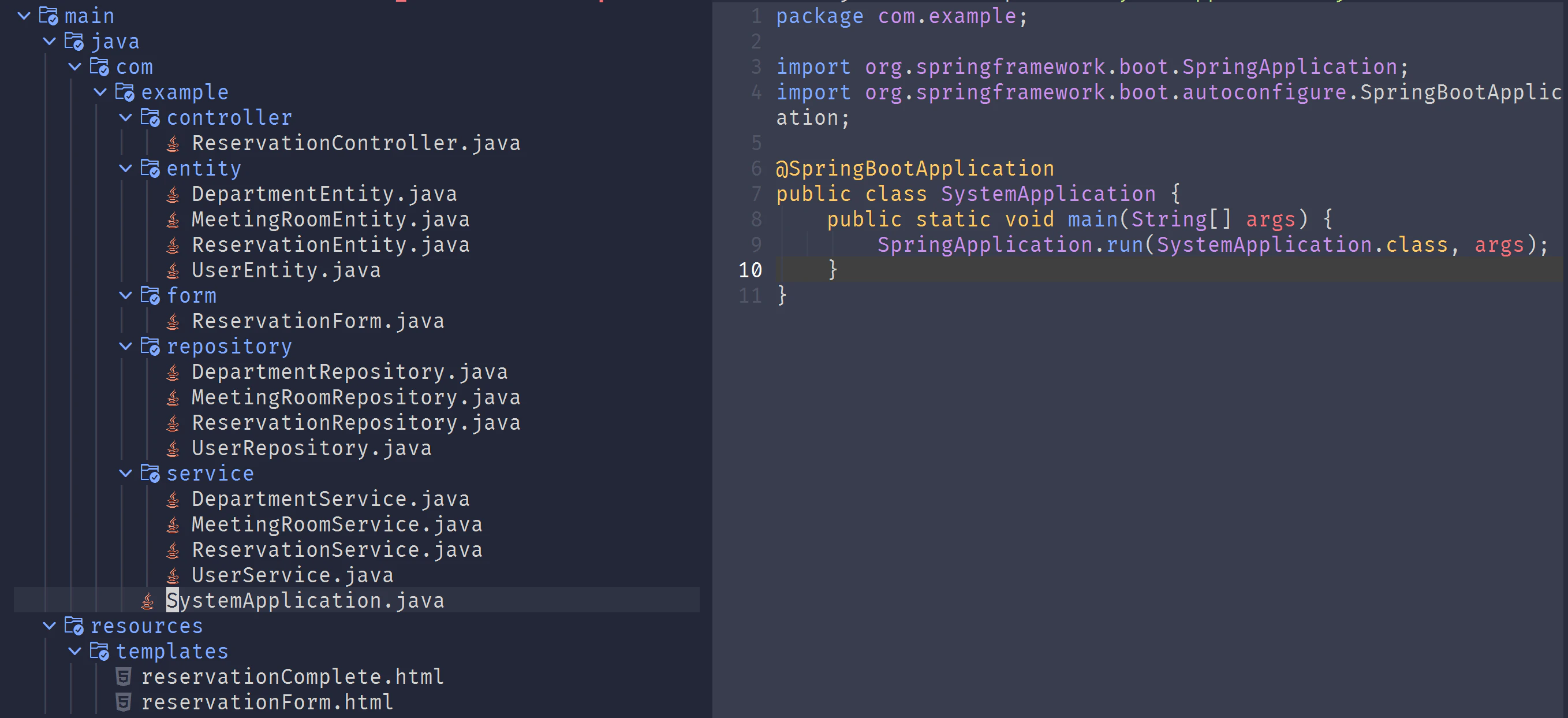Click line number 10 in gutter
This screenshot has width=1568, height=718.
[x=750, y=270]
